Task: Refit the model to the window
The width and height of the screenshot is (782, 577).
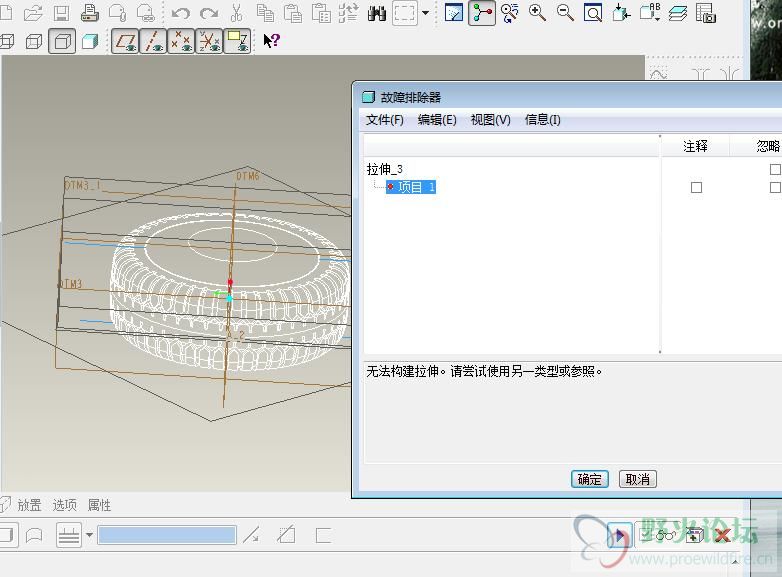Action: [x=593, y=13]
